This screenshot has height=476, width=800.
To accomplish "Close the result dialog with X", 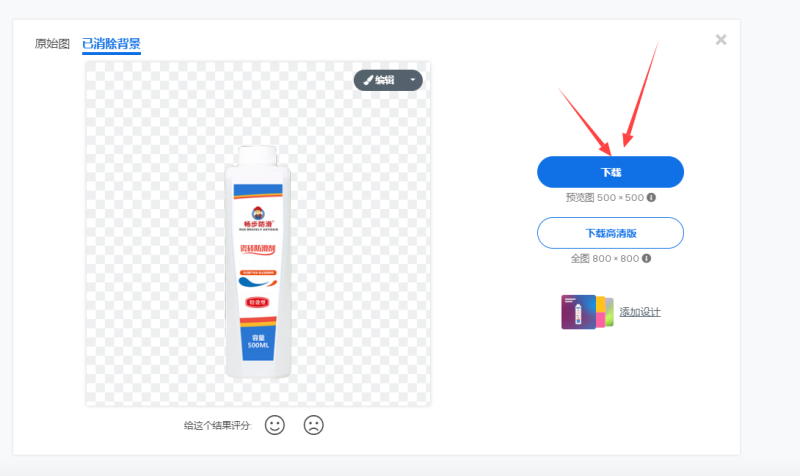I will [720, 40].
